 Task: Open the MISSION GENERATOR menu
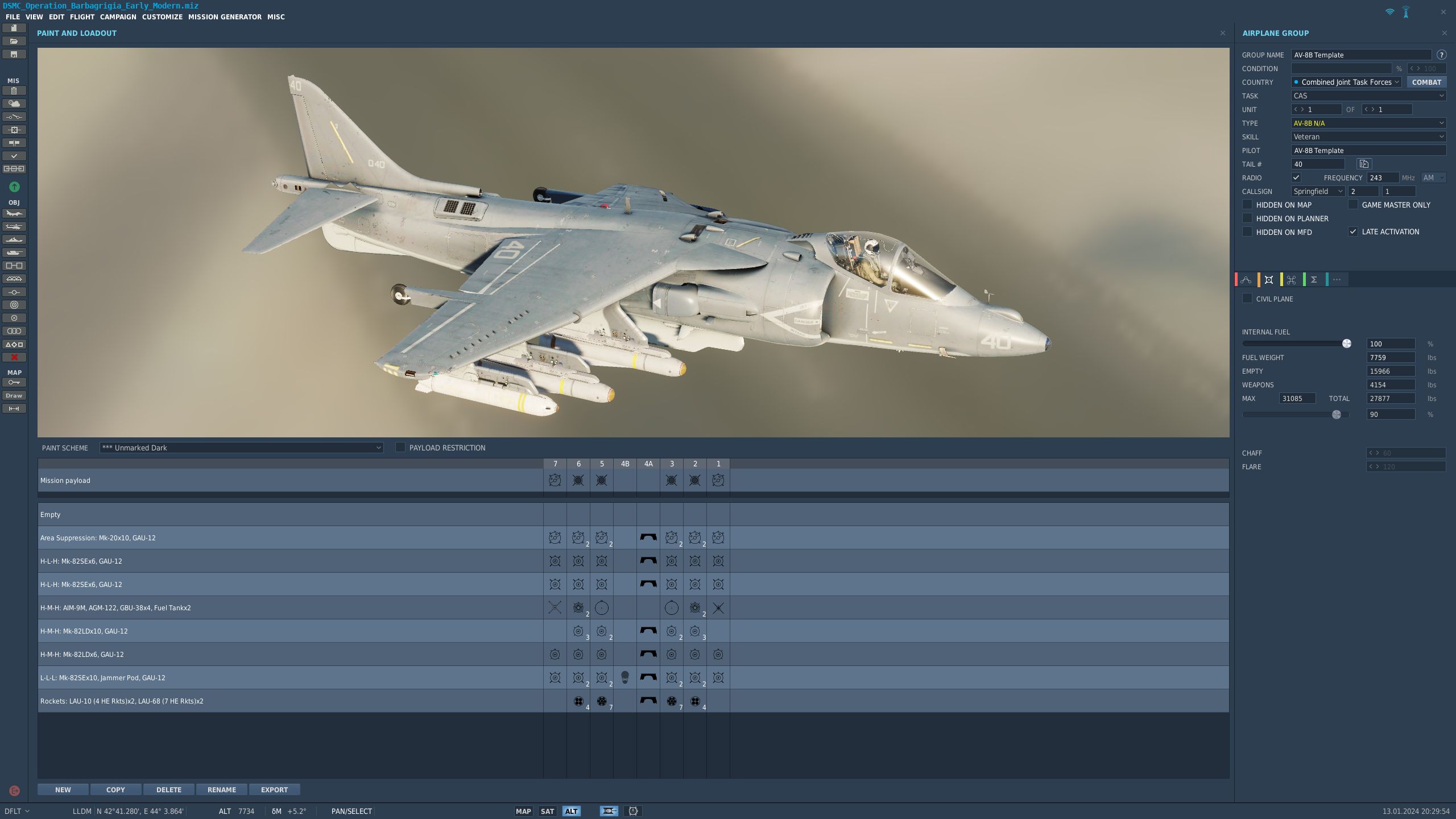(225, 16)
